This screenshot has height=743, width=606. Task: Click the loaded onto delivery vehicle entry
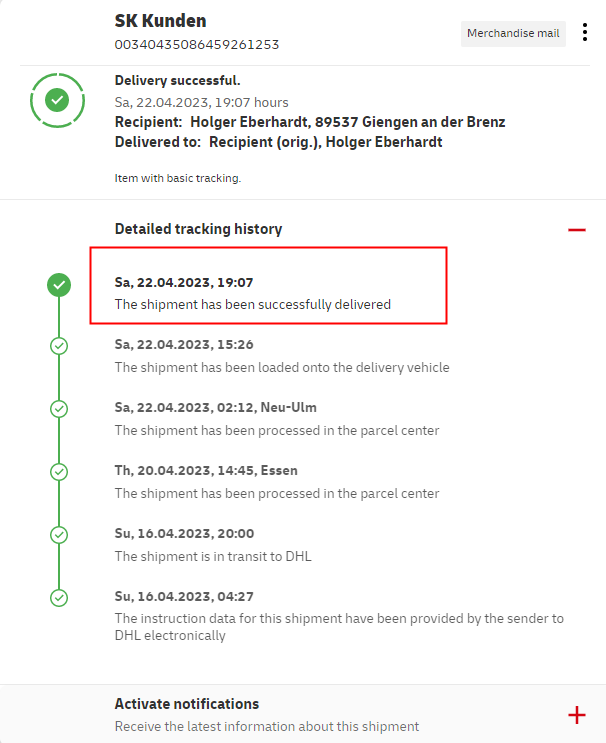(282, 367)
